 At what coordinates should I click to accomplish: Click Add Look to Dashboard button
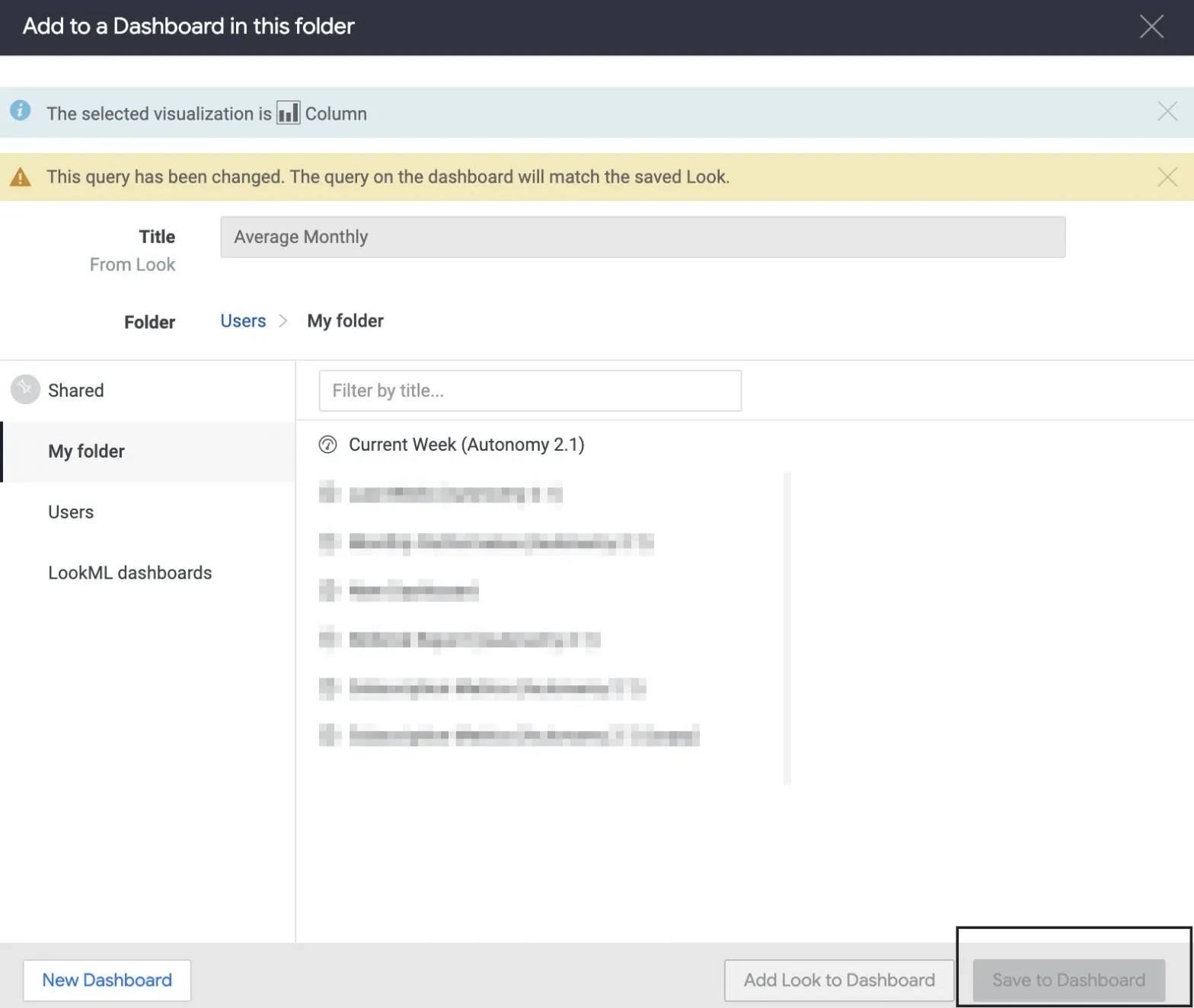pos(839,980)
